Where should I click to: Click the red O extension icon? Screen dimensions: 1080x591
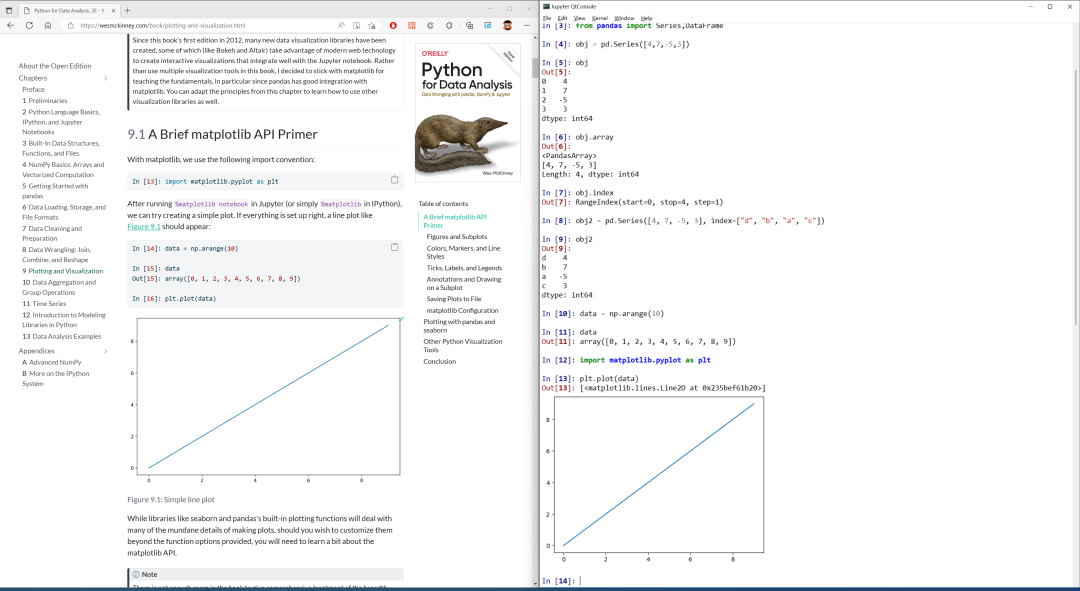tap(393, 25)
